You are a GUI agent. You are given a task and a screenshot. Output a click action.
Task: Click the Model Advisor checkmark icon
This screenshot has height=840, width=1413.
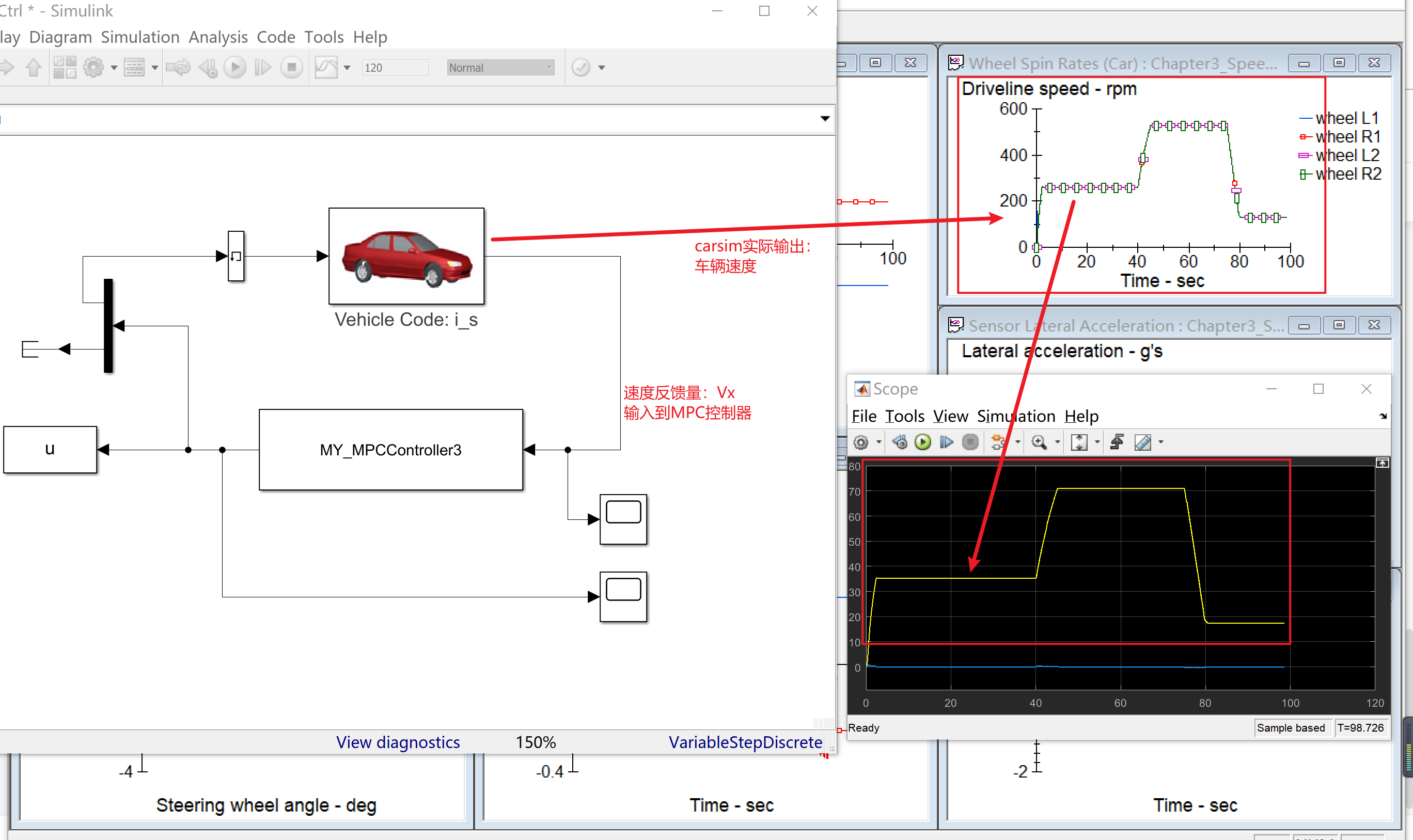pyautogui.click(x=581, y=67)
